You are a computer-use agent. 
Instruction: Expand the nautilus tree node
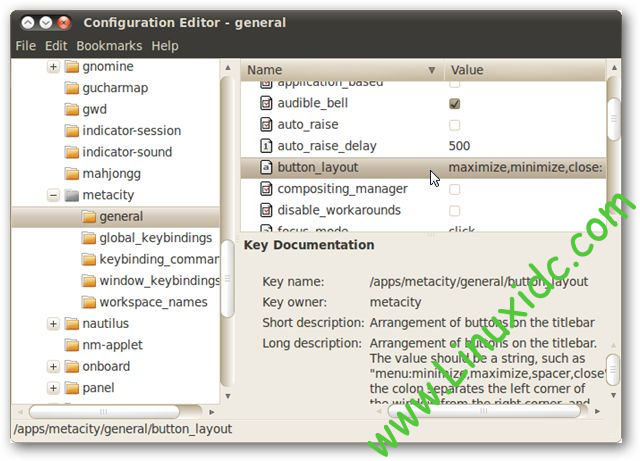53,324
